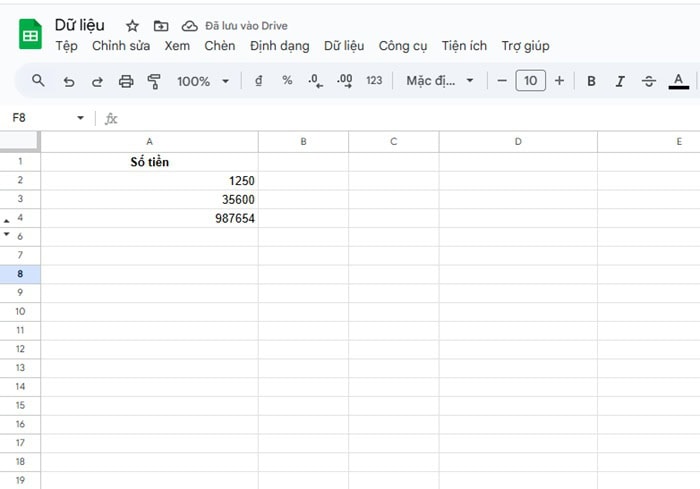Star the Dữ liệu document
700x489 pixels.
point(132,26)
